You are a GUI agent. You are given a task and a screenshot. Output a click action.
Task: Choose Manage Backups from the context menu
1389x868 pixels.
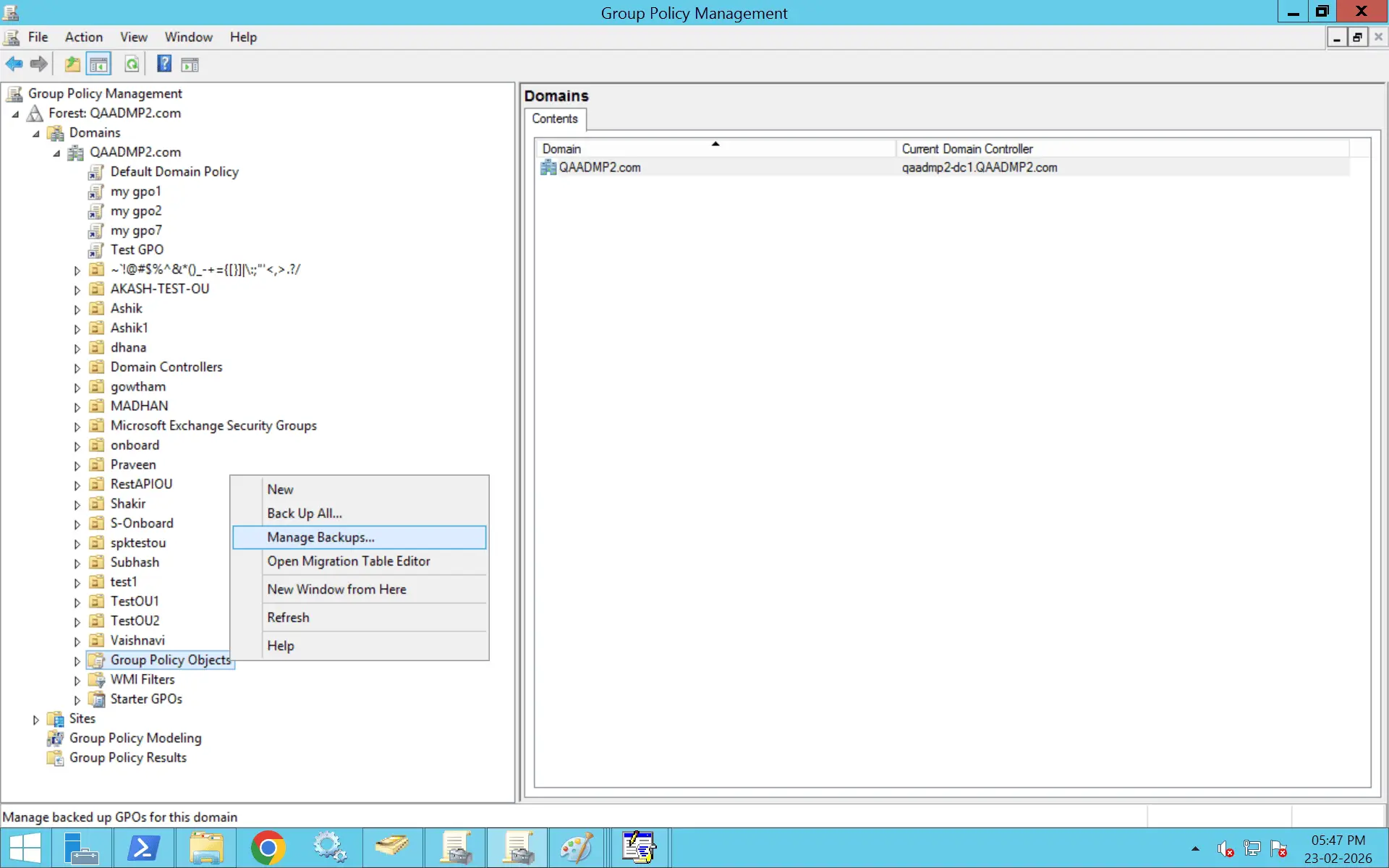(x=320, y=537)
